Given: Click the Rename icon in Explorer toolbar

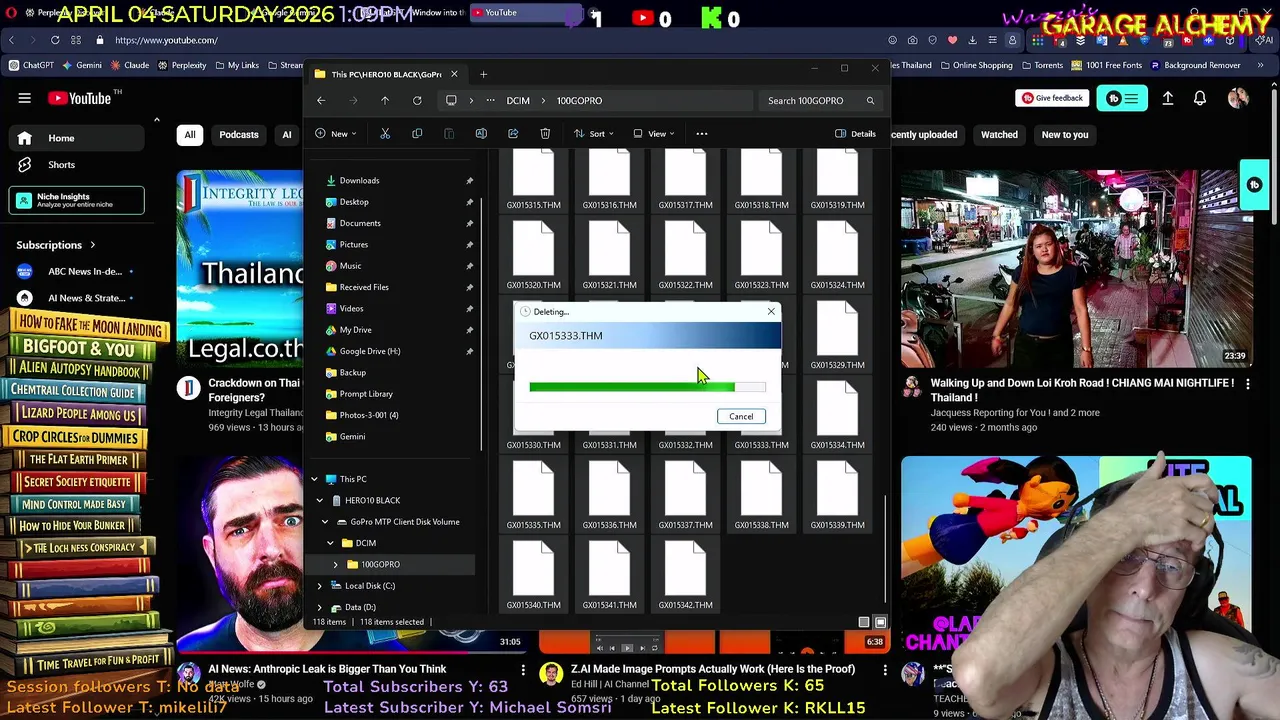Looking at the screenshot, I should point(481,134).
